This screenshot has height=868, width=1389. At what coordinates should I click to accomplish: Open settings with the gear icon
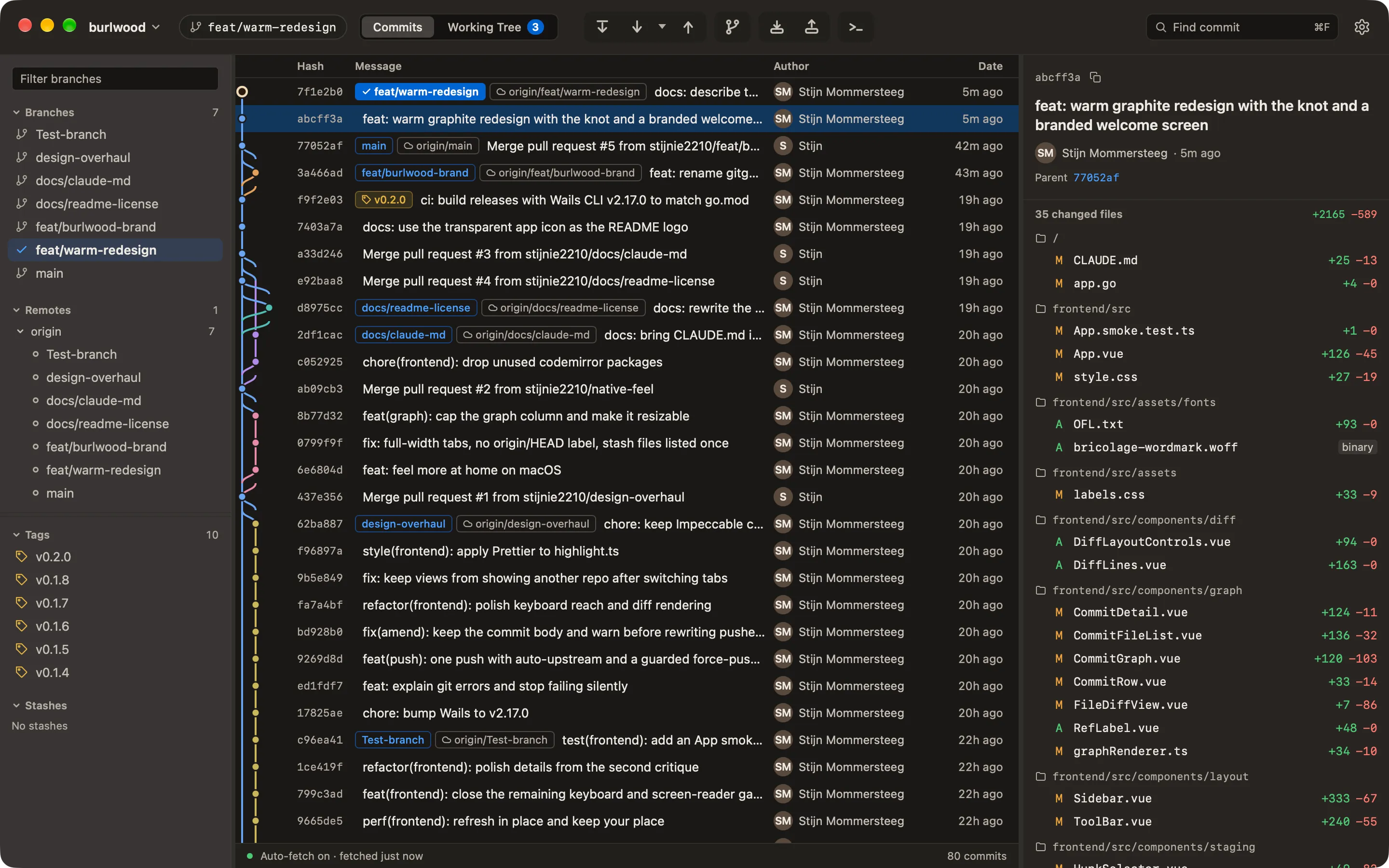1362,27
